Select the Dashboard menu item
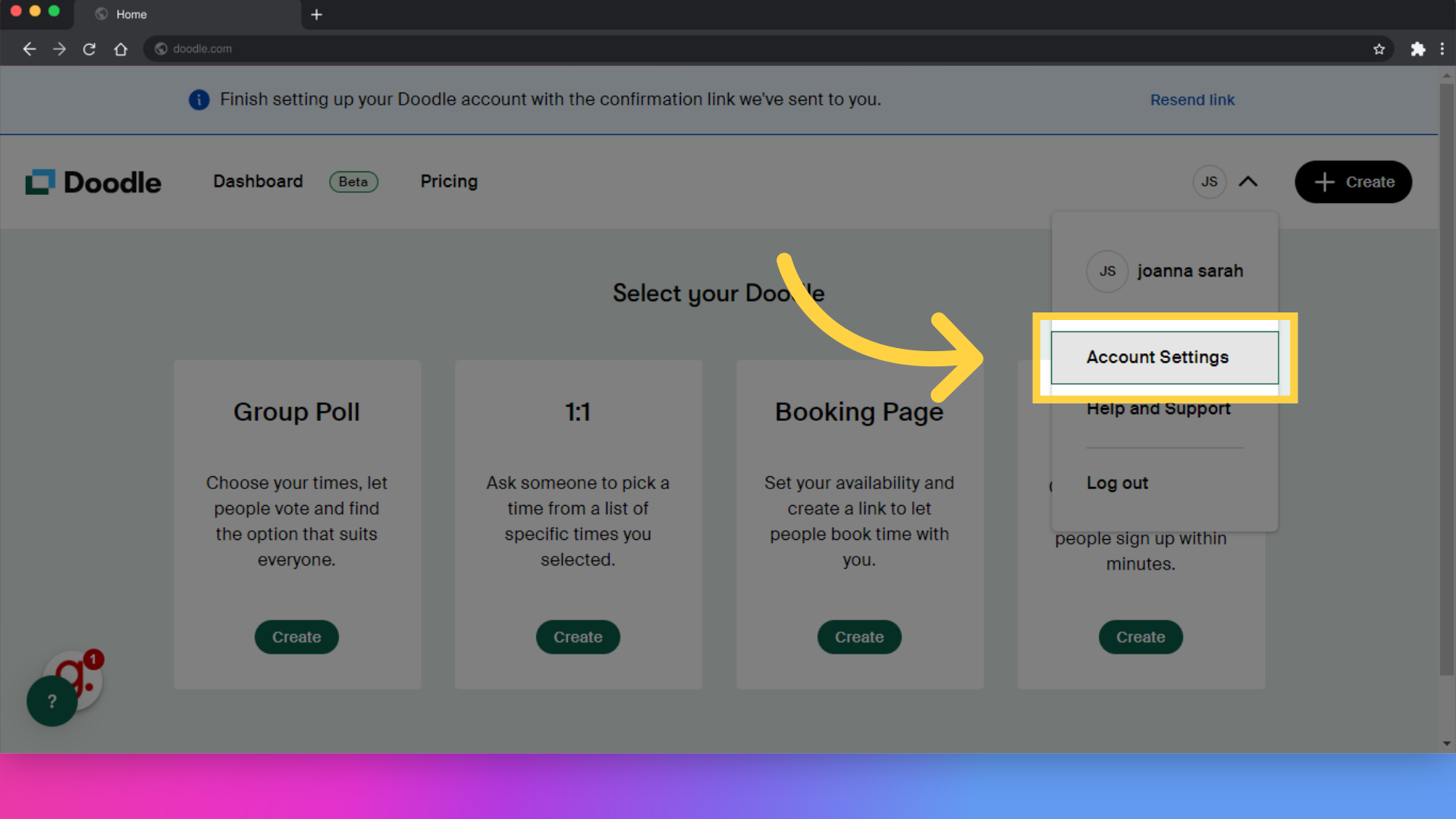The width and height of the screenshot is (1456, 819). tap(258, 181)
